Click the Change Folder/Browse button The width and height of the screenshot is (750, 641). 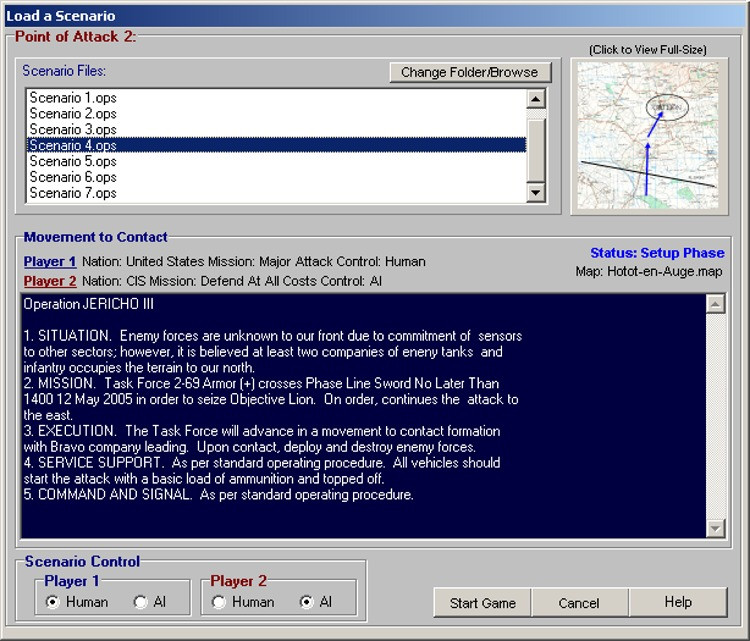click(469, 72)
